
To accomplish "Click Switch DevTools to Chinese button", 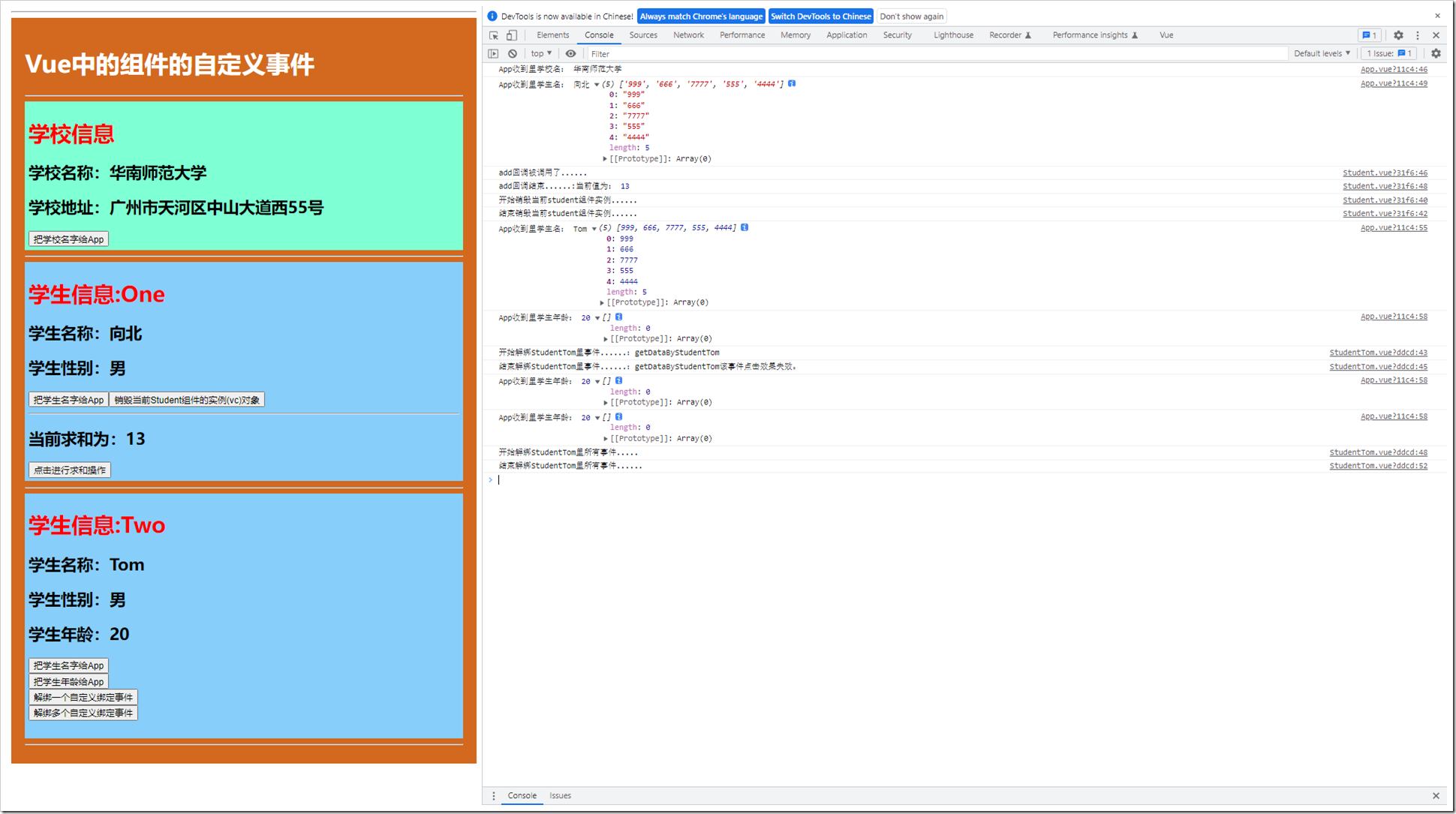I will [820, 15].
